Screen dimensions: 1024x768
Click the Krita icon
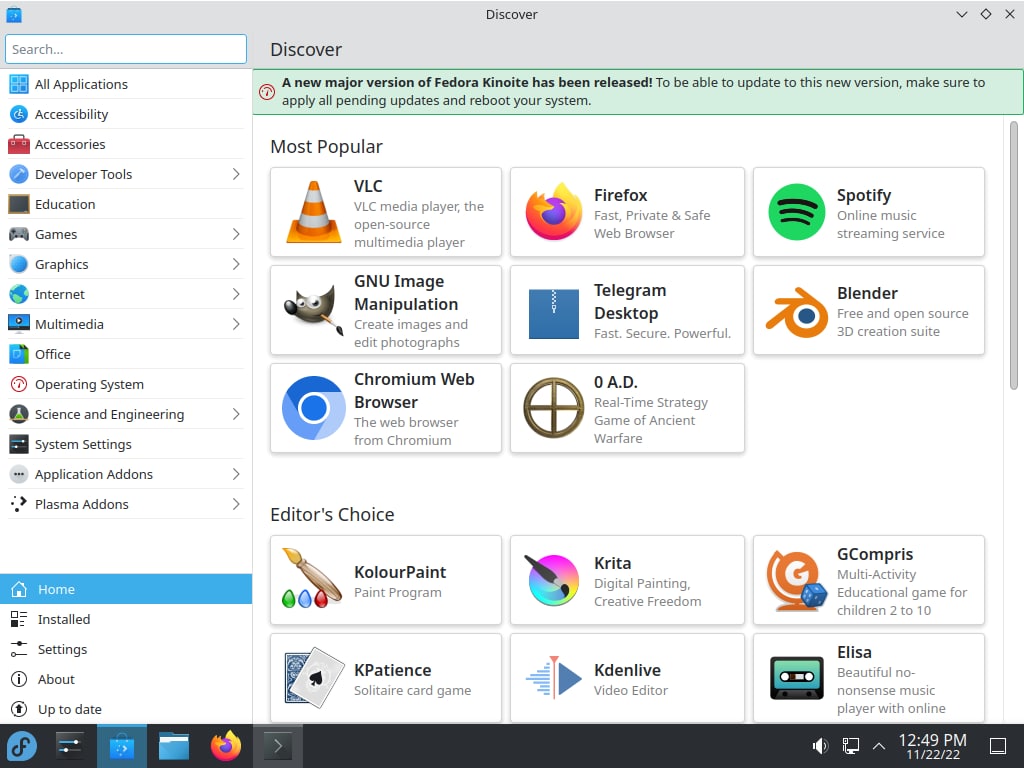[552, 580]
